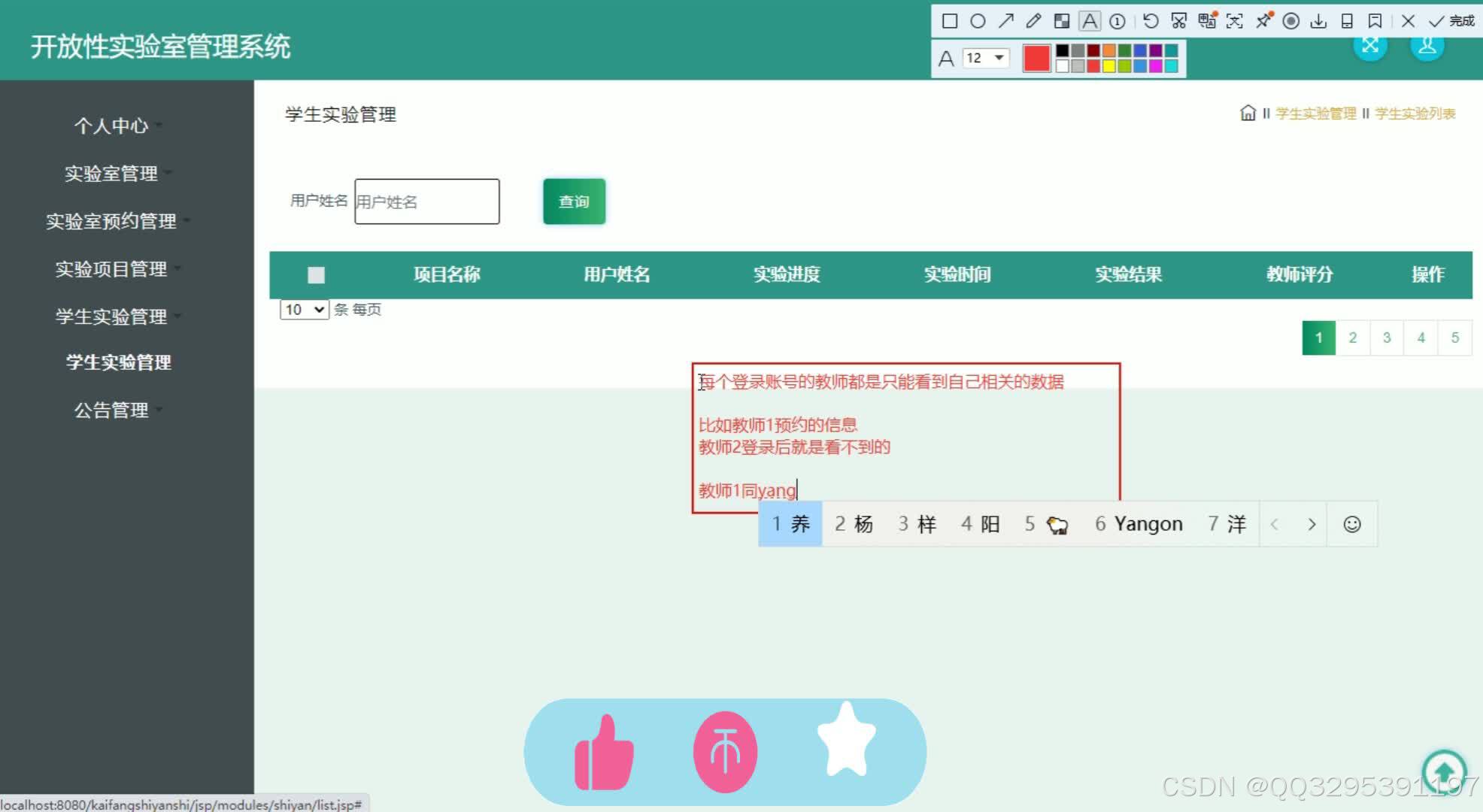
Task: Select the text annotation tool
Action: (x=1090, y=21)
